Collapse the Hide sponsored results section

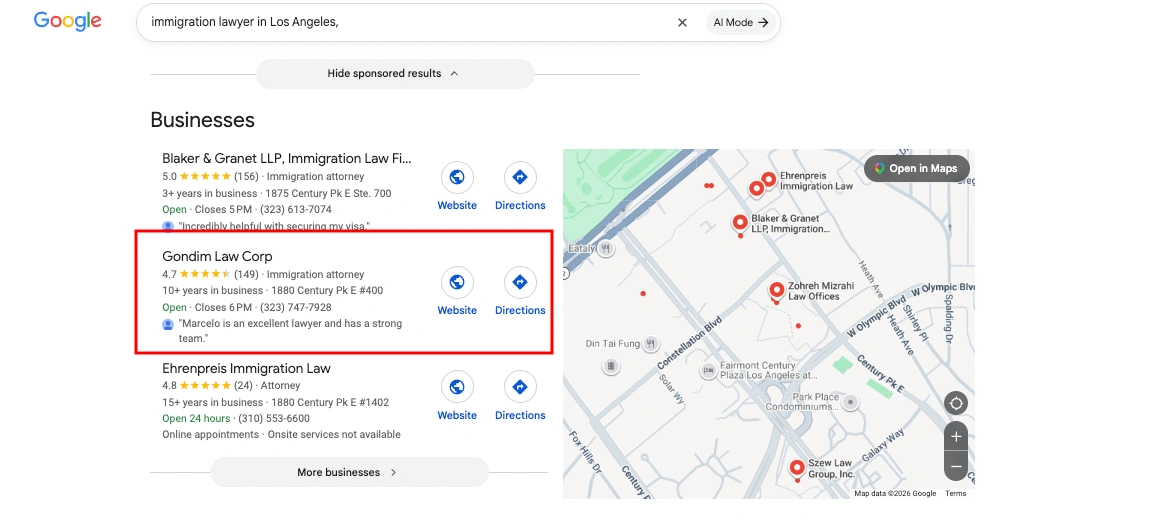(395, 73)
